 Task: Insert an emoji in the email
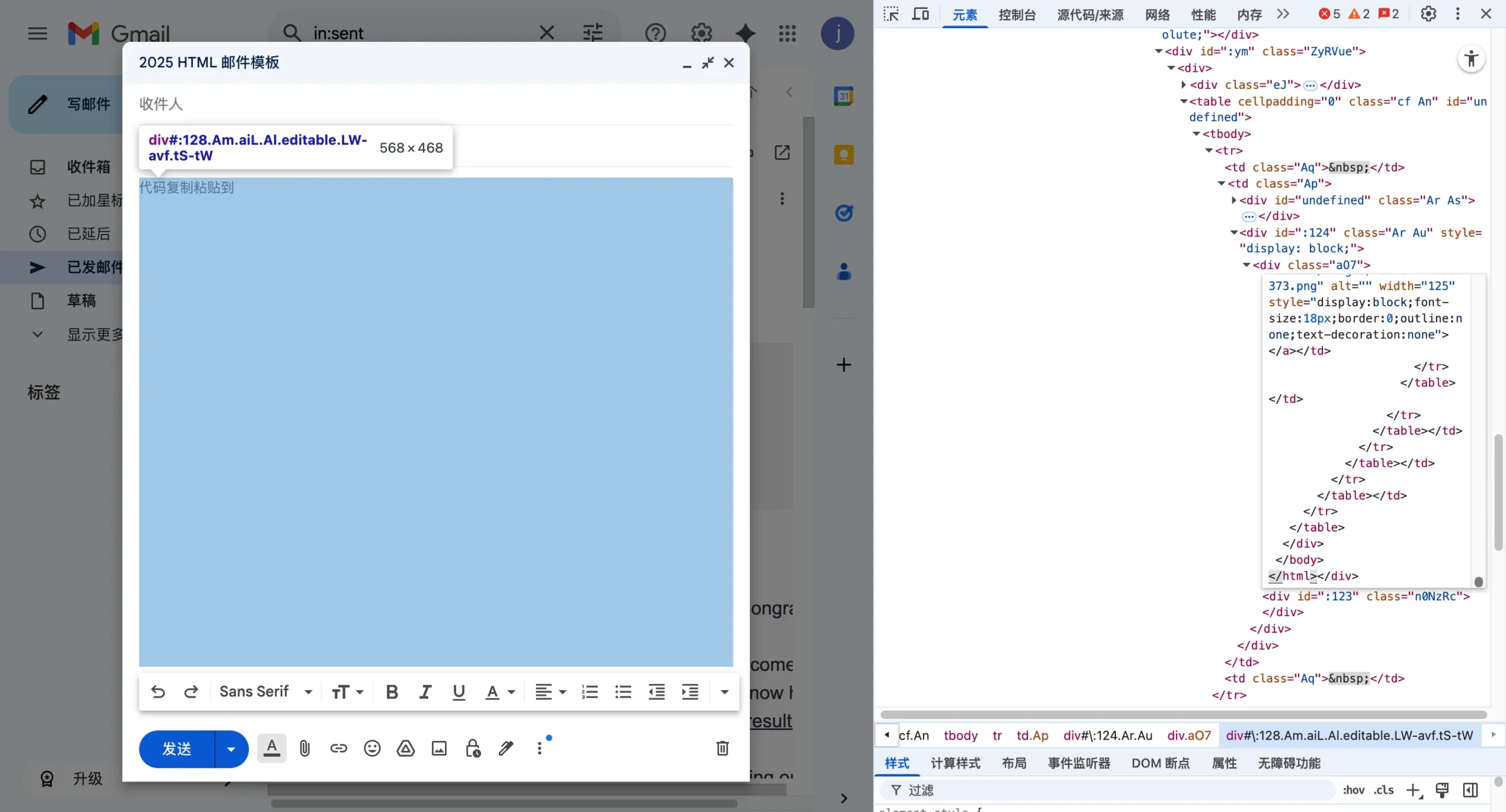click(372, 748)
